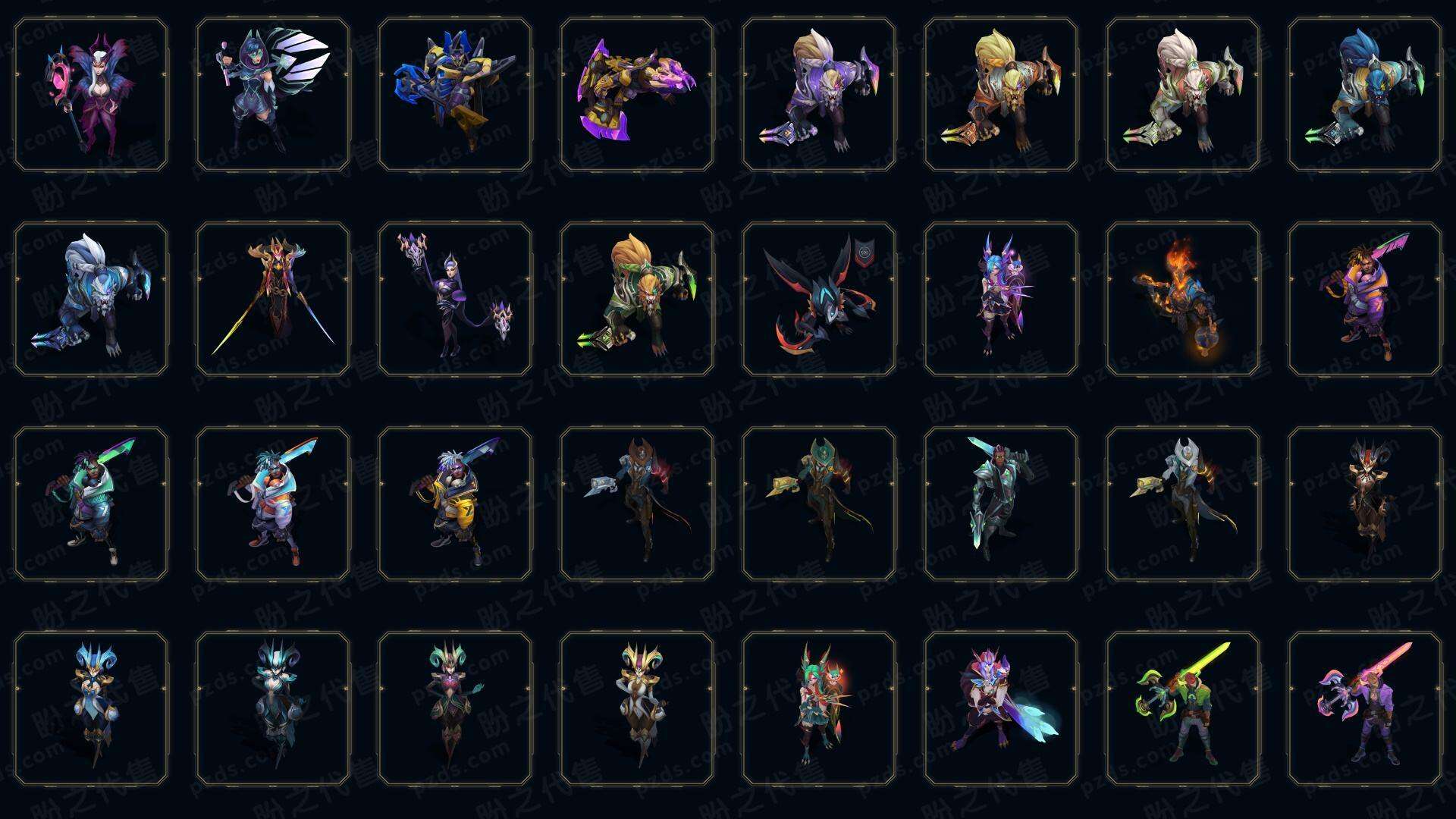Pick the orange wolf with yellow mane
The image size is (1456, 819).
[x=1001, y=95]
